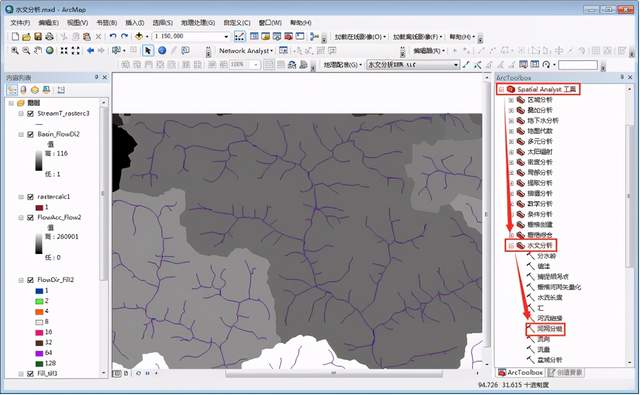This screenshot has width=640, height=395.
Task: Open the 插入(I) menu
Action: [x=134, y=22]
